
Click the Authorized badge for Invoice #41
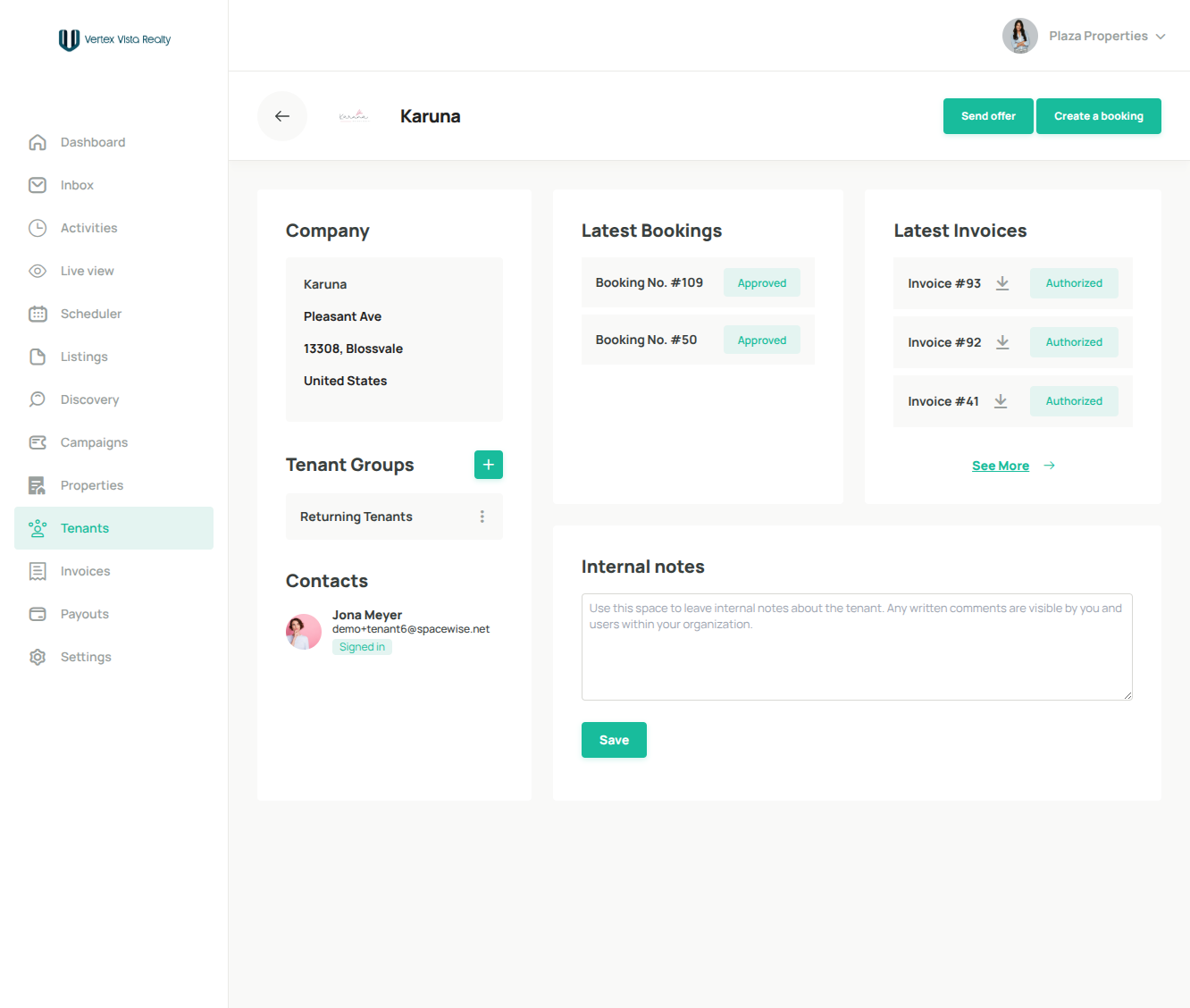1074,401
